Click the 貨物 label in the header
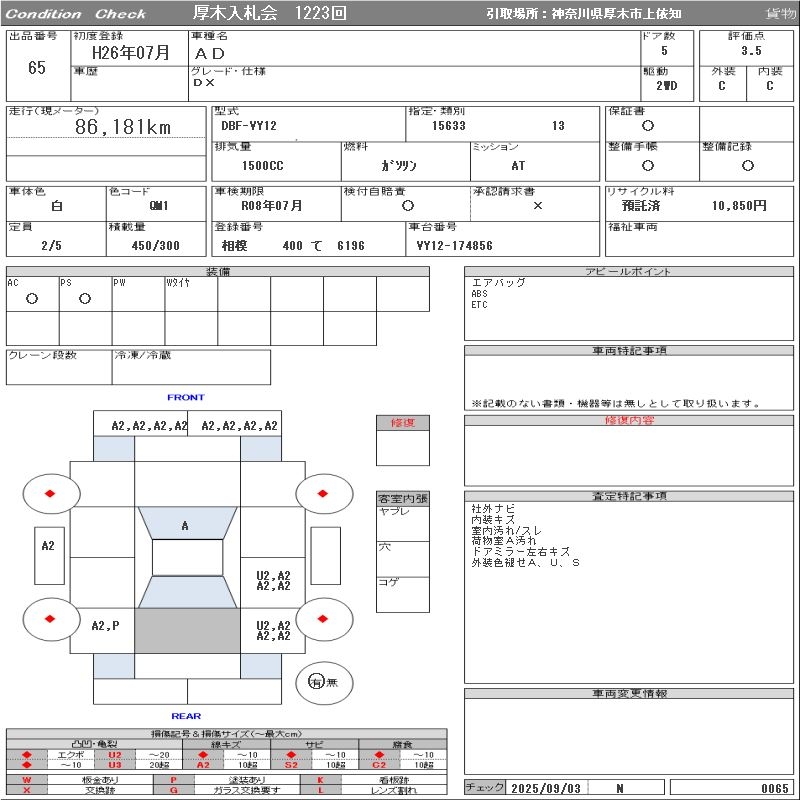This screenshot has width=800, height=800. click(x=780, y=14)
